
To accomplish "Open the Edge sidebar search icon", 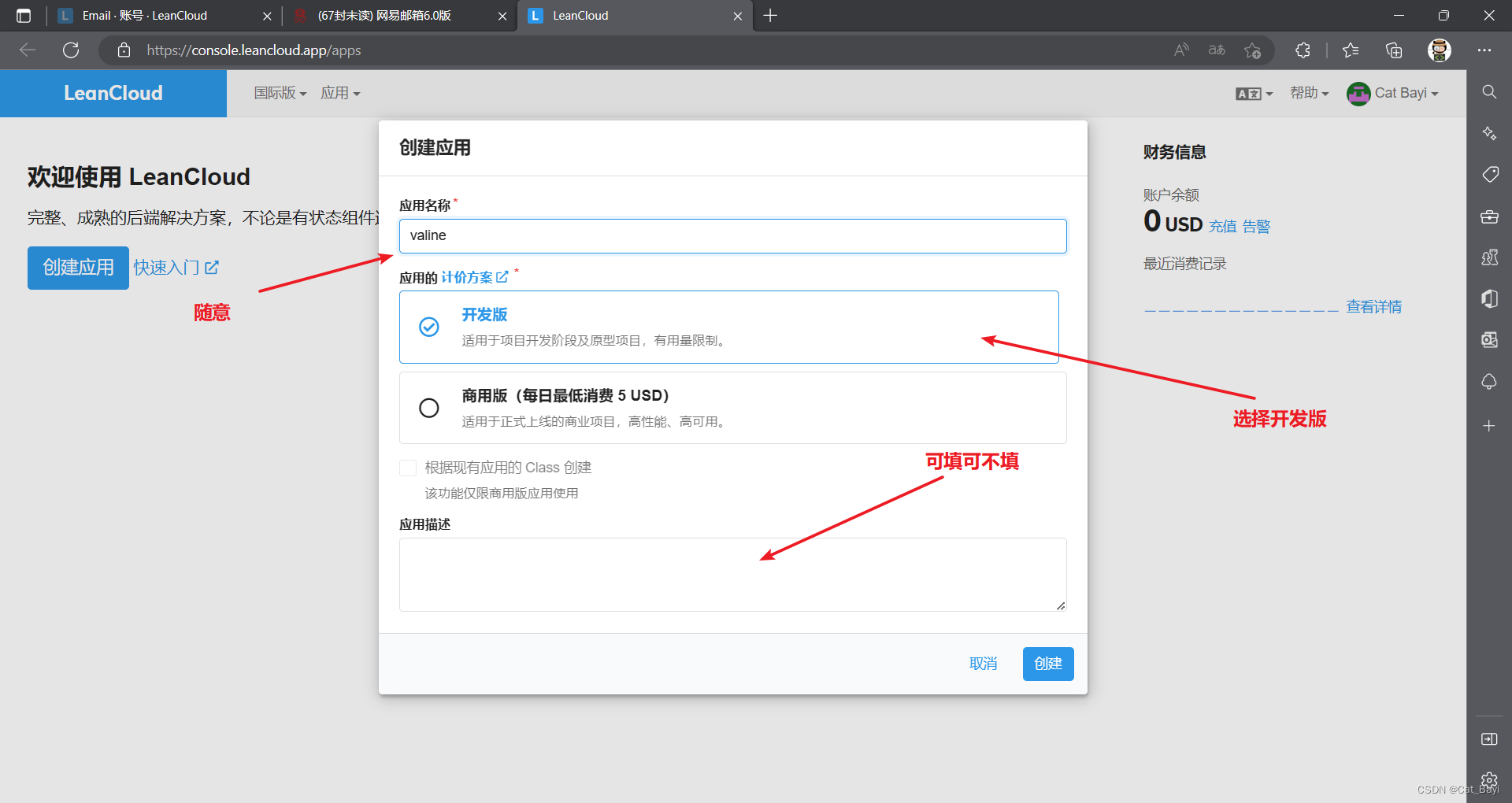I will pyautogui.click(x=1489, y=92).
